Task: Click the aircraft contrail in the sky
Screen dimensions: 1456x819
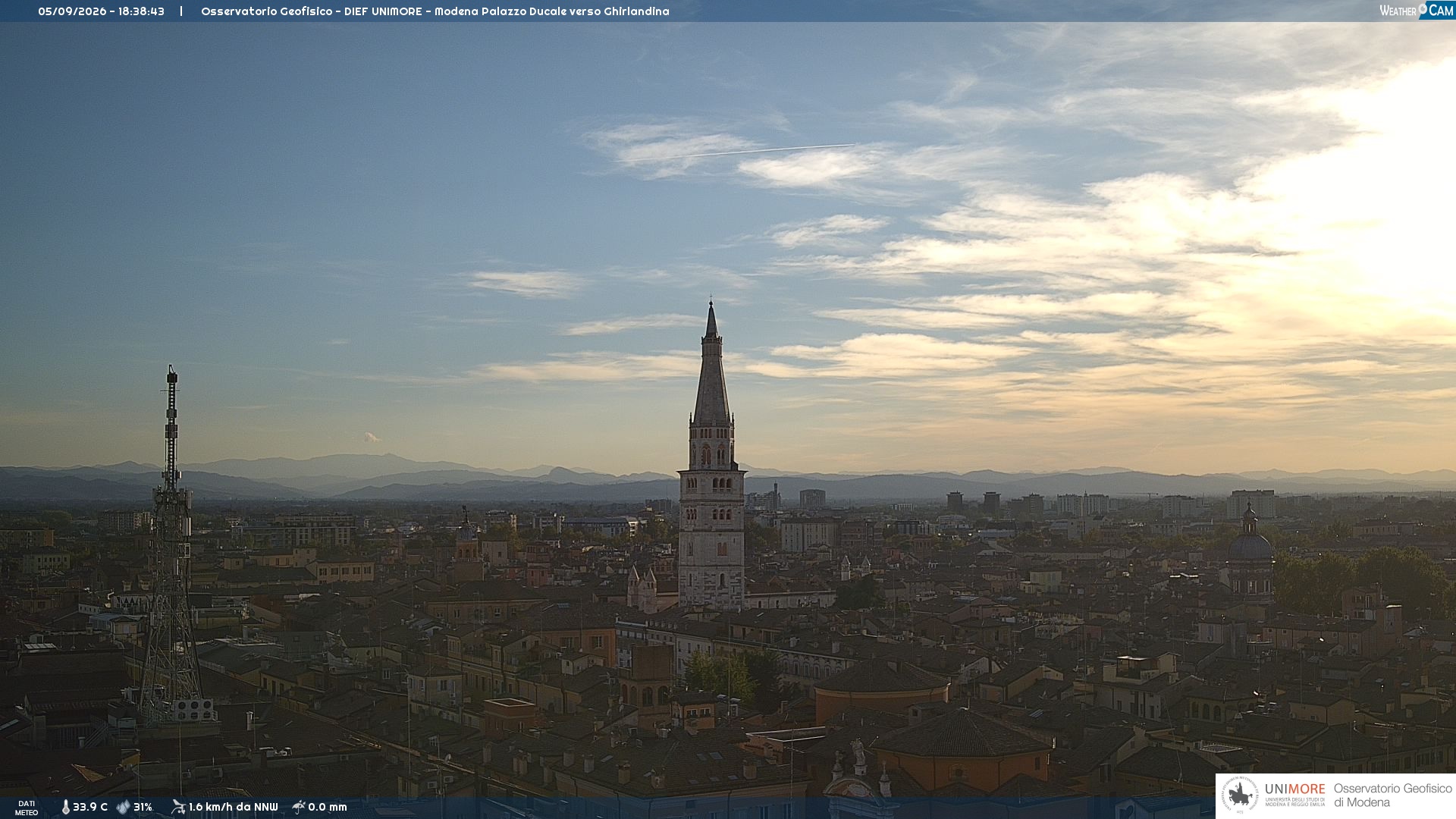Action: pyautogui.click(x=758, y=151)
